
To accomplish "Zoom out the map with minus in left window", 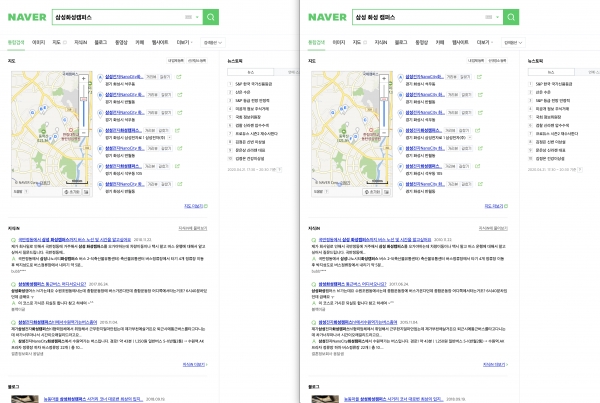I will point(83,132).
